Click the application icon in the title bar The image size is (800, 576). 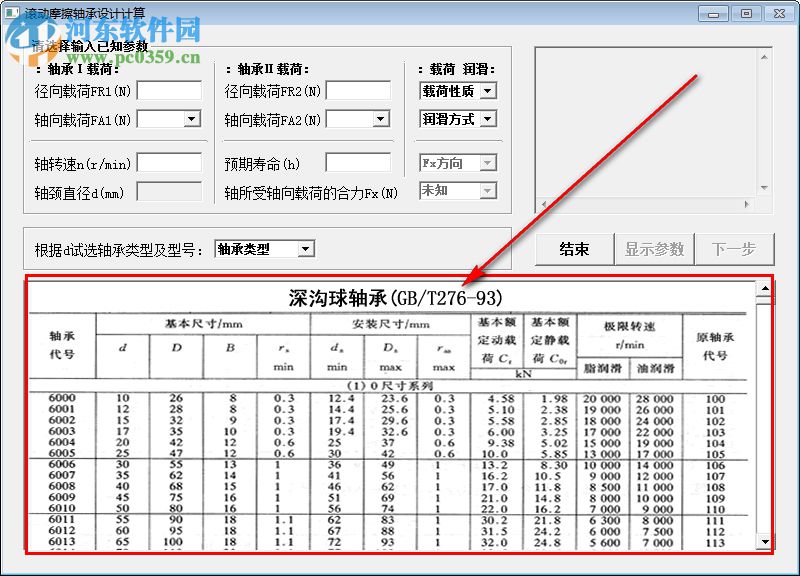pyautogui.click(x=14, y=12)
